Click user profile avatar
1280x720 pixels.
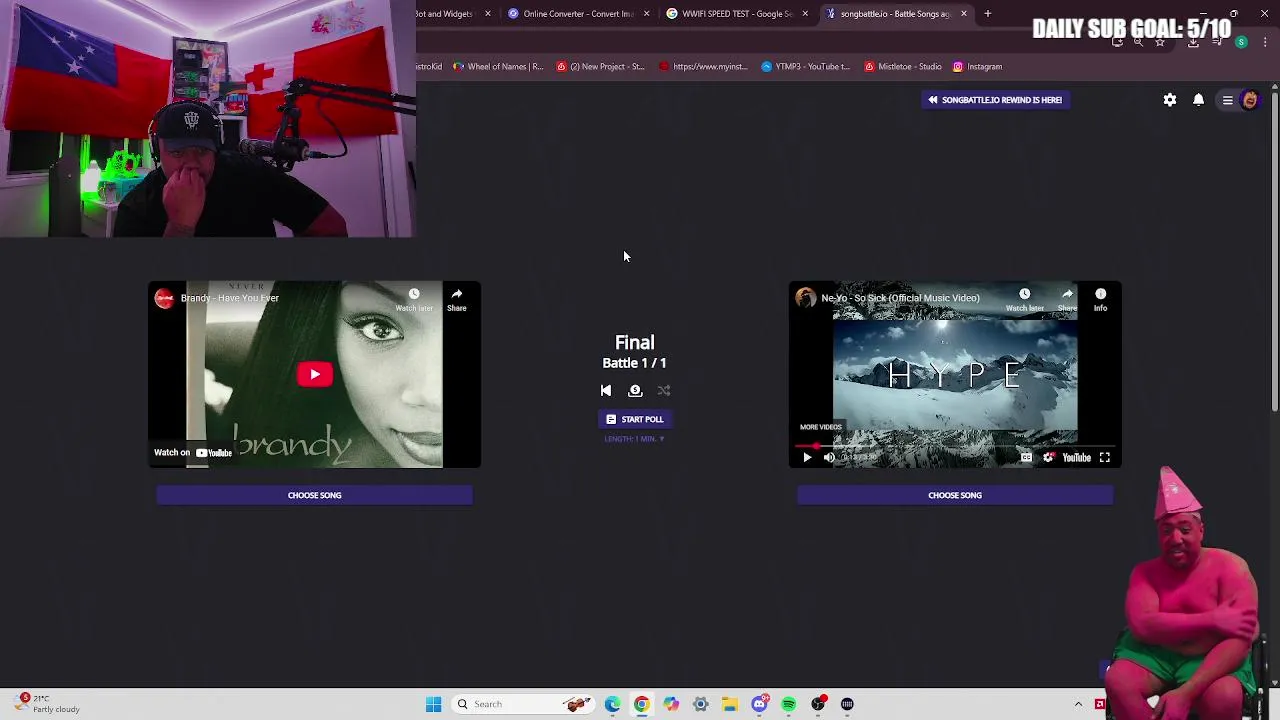1249,100
